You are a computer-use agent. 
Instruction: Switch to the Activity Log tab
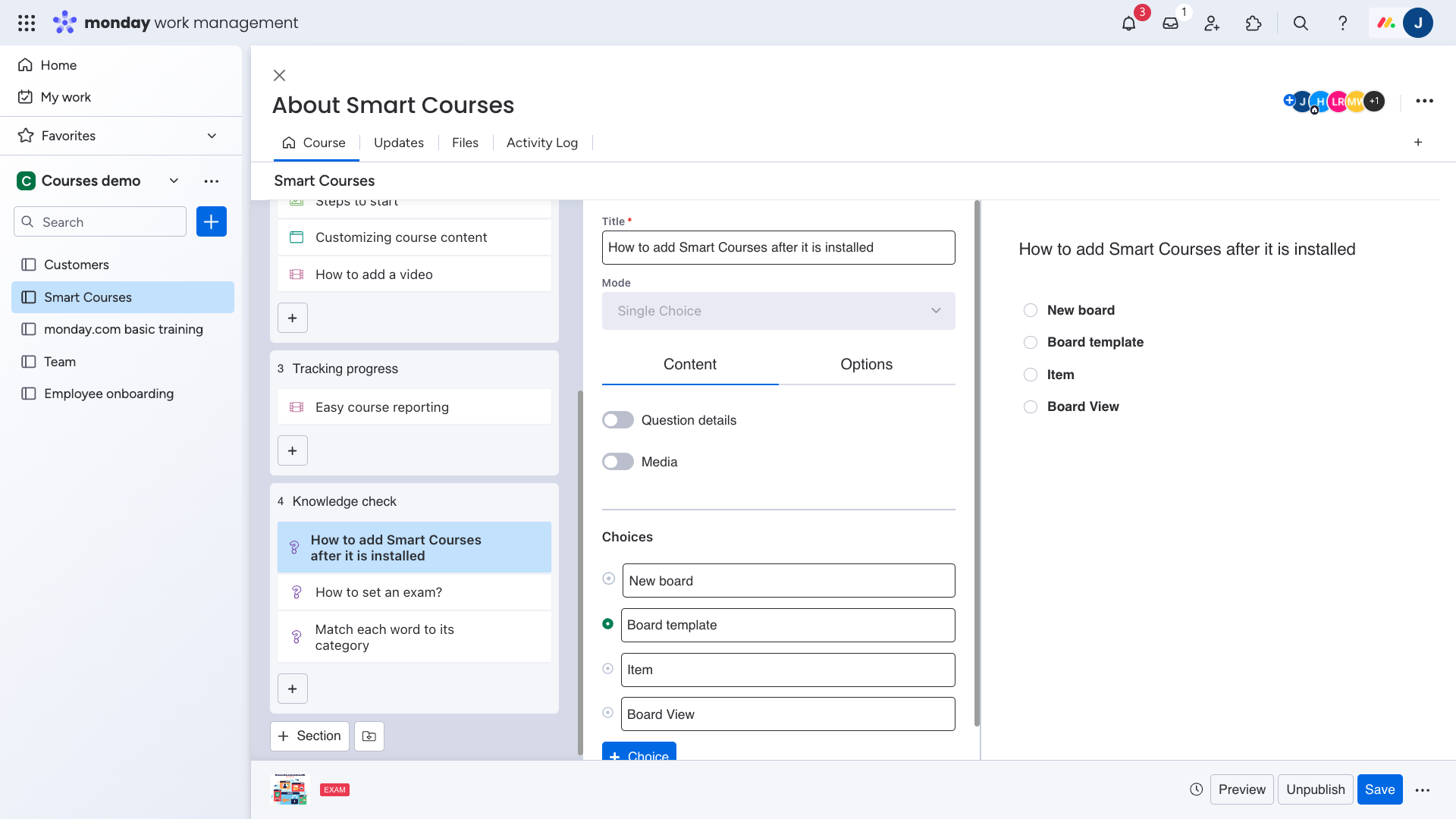pyautogui.click(x=542, y=143)
